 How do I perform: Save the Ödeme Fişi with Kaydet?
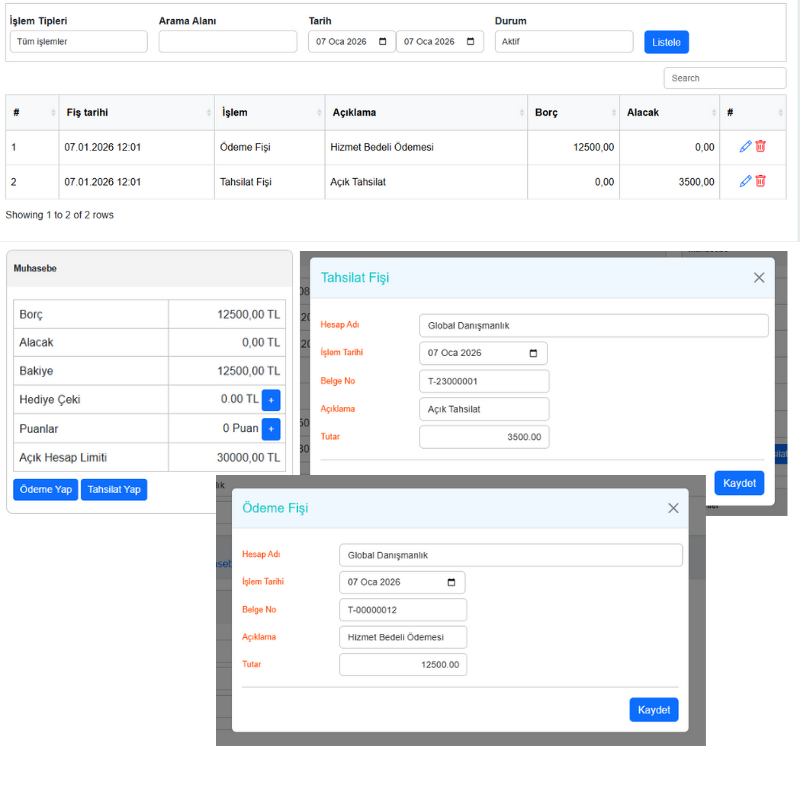pos(654,709)
